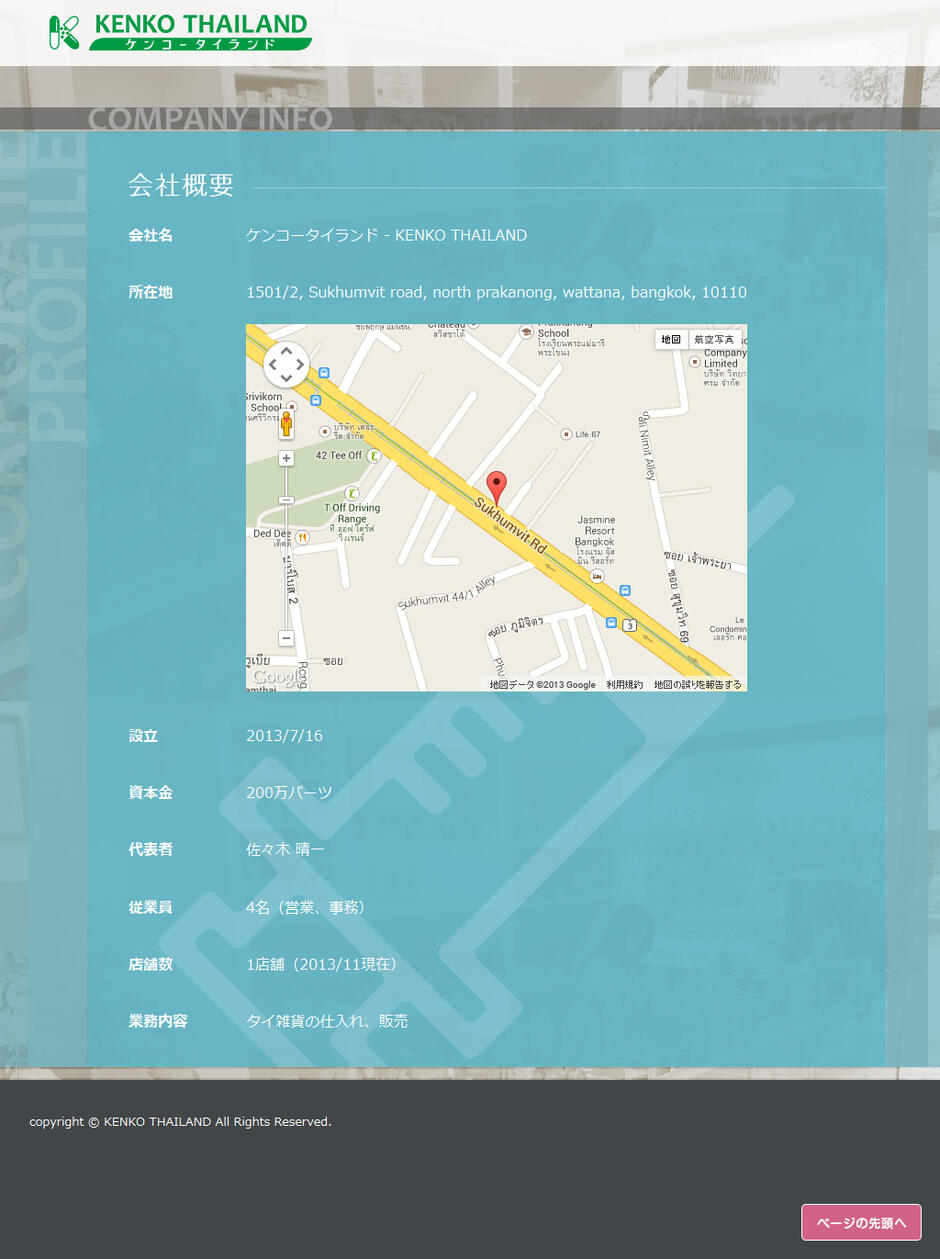Switch map to 地図 view

[x=670, y=340]
